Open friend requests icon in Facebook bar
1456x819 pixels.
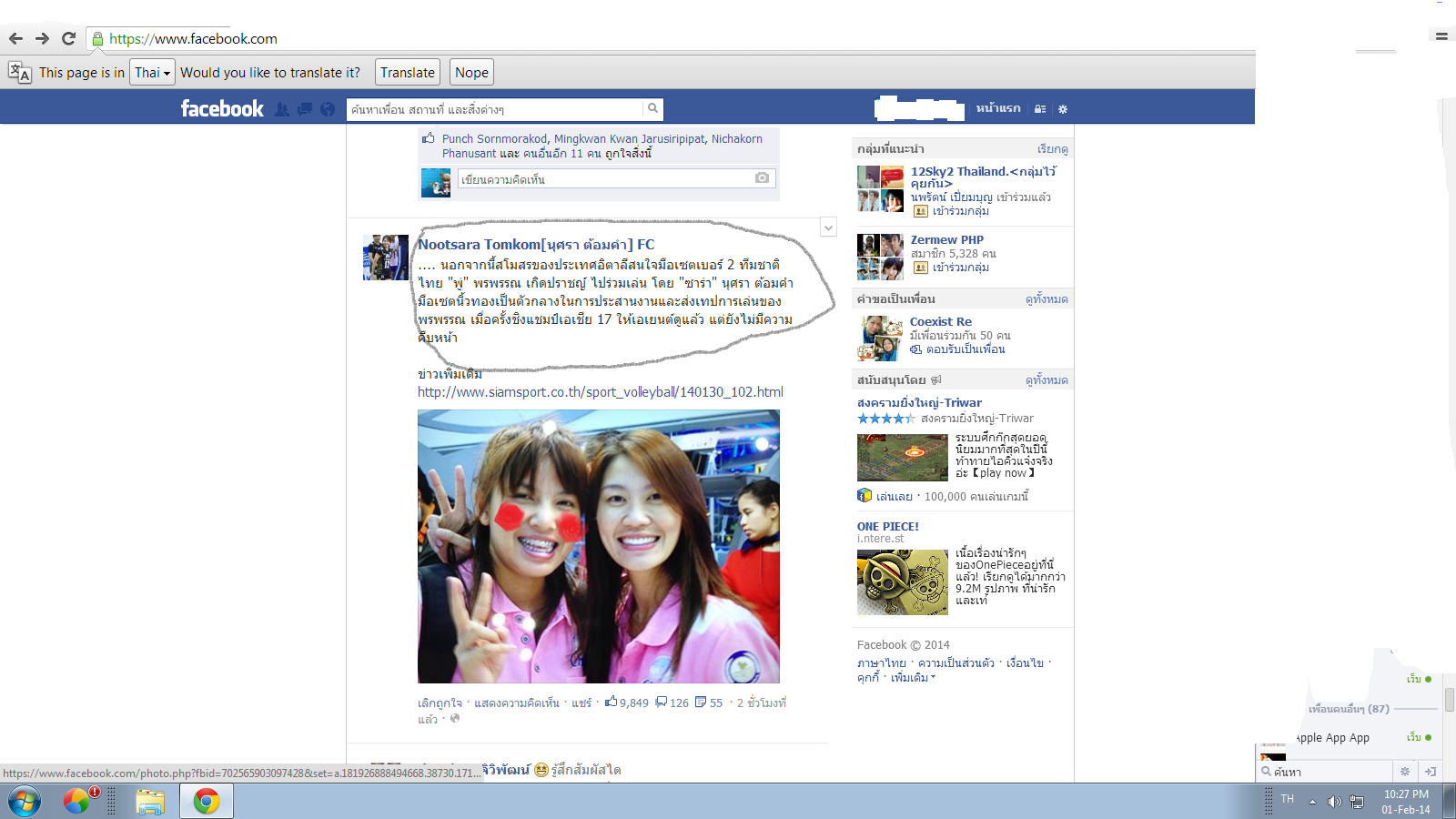point(282,109)
